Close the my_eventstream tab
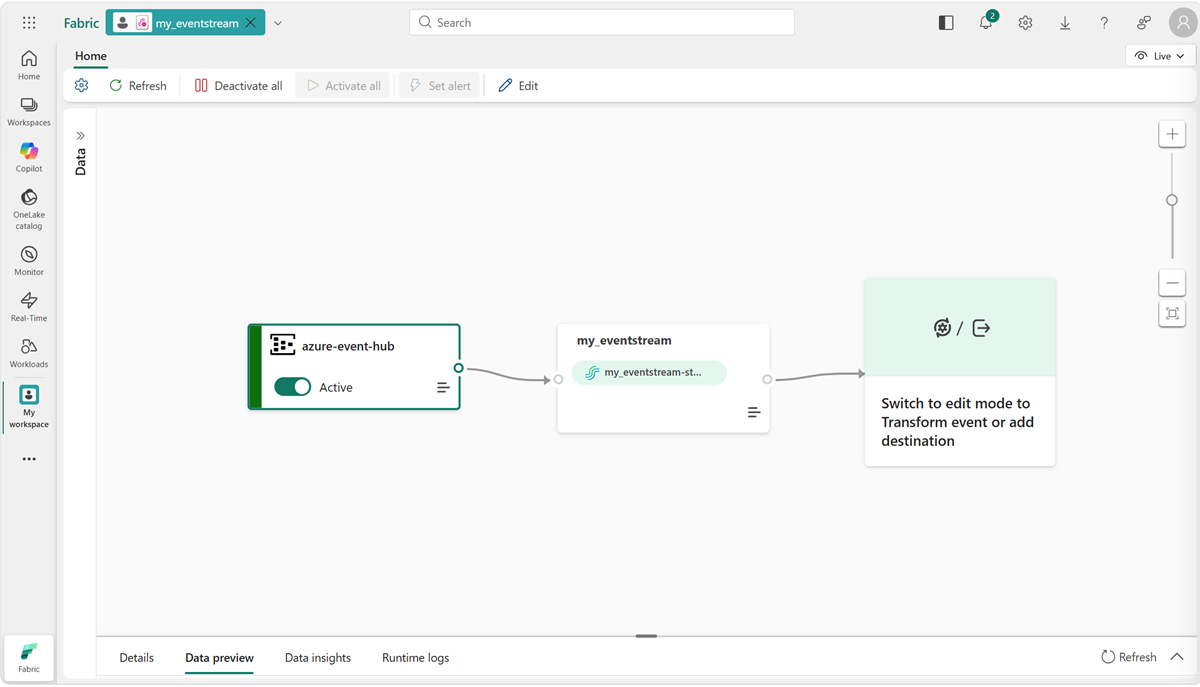This screenshot has height=687, width=1200. tap(251, 23)
